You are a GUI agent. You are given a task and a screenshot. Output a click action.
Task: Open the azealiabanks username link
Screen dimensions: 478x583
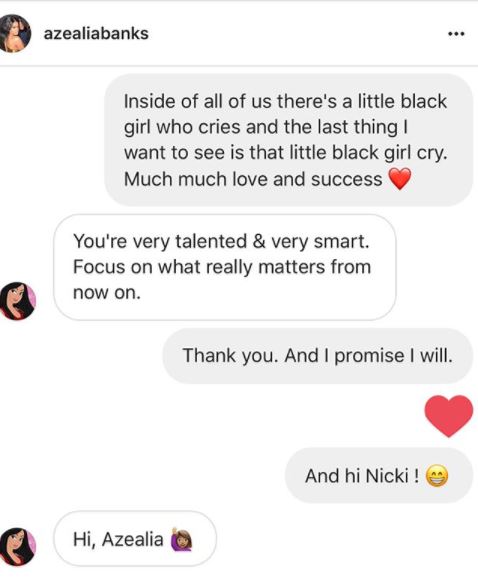click(x=96, y=33)
